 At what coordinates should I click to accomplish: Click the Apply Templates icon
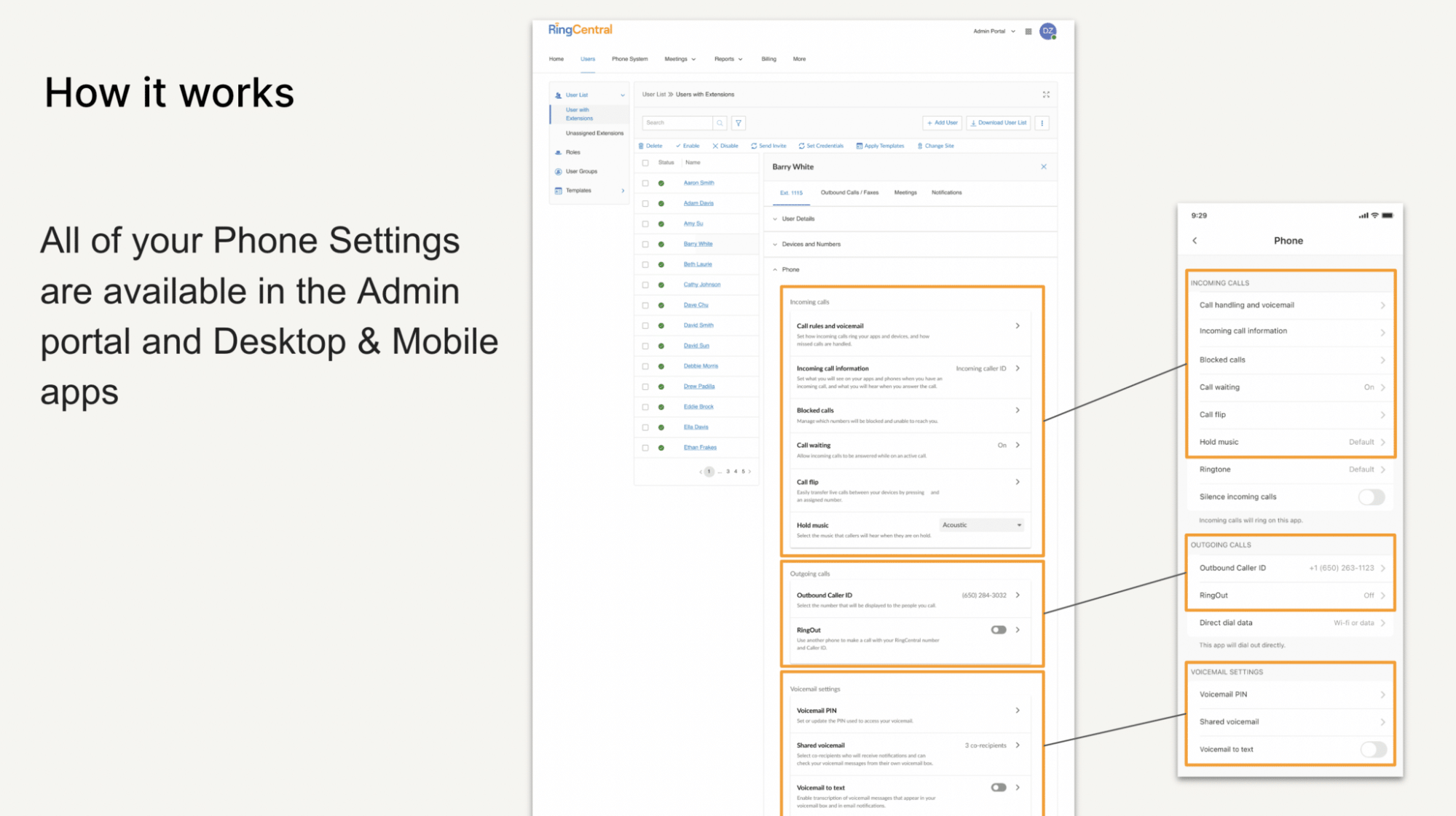(860, 146)
